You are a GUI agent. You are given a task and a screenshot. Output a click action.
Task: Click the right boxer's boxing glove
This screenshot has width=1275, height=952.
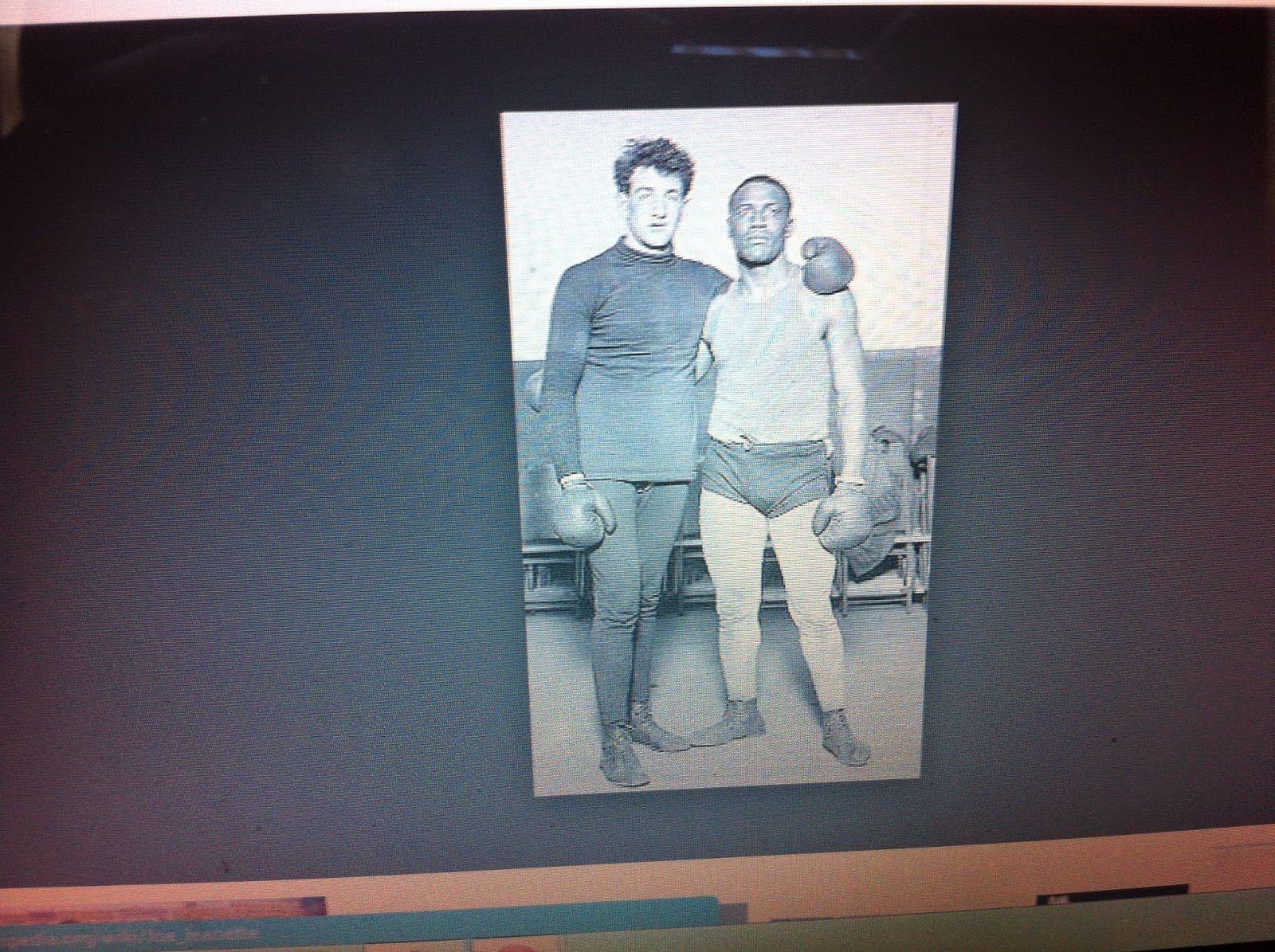pos(845,518)
